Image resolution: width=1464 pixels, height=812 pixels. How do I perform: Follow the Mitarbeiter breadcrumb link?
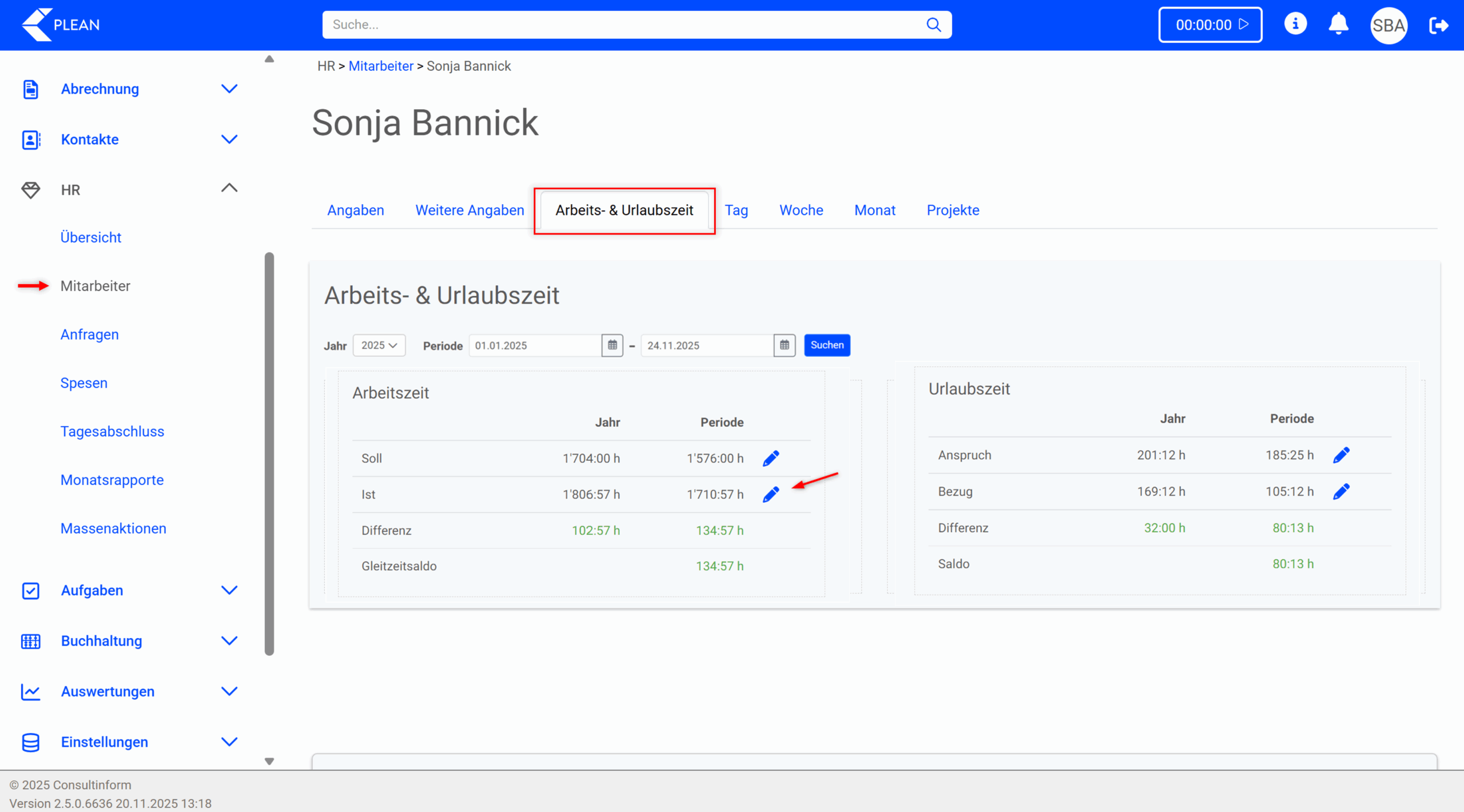coord(380,66)
